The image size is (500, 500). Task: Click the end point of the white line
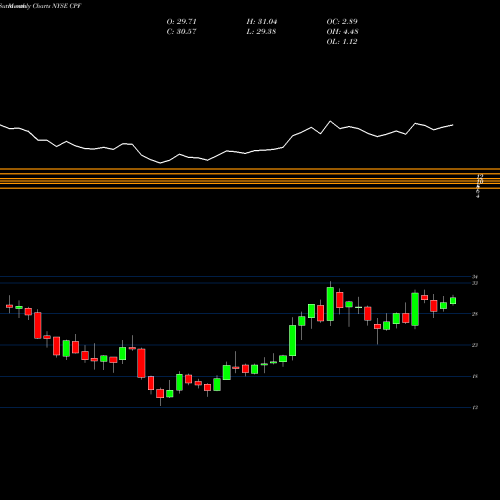pyautogui.click(x=453, y=125)
